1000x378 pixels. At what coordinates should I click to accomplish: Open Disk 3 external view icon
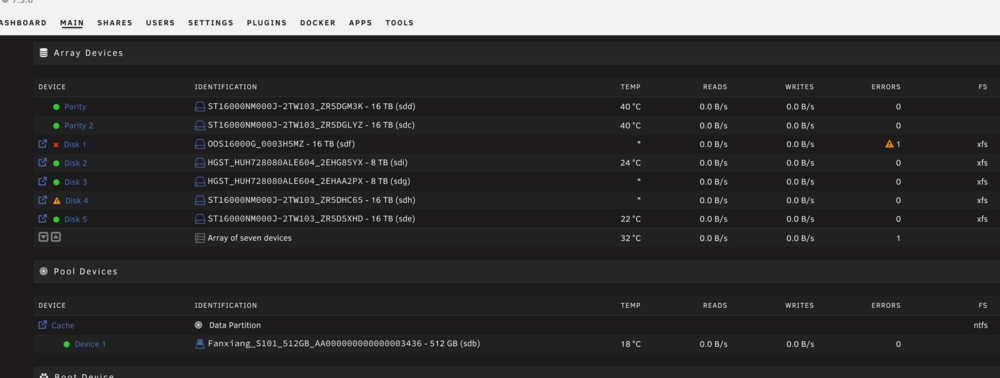click(x=43, y=182)
